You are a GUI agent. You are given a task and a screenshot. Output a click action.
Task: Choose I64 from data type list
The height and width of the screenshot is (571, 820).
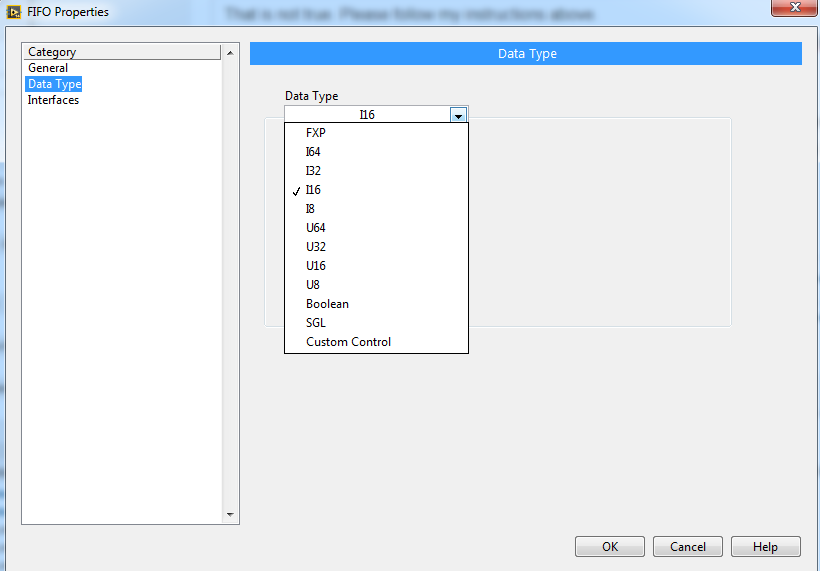(x=376, y=152)
